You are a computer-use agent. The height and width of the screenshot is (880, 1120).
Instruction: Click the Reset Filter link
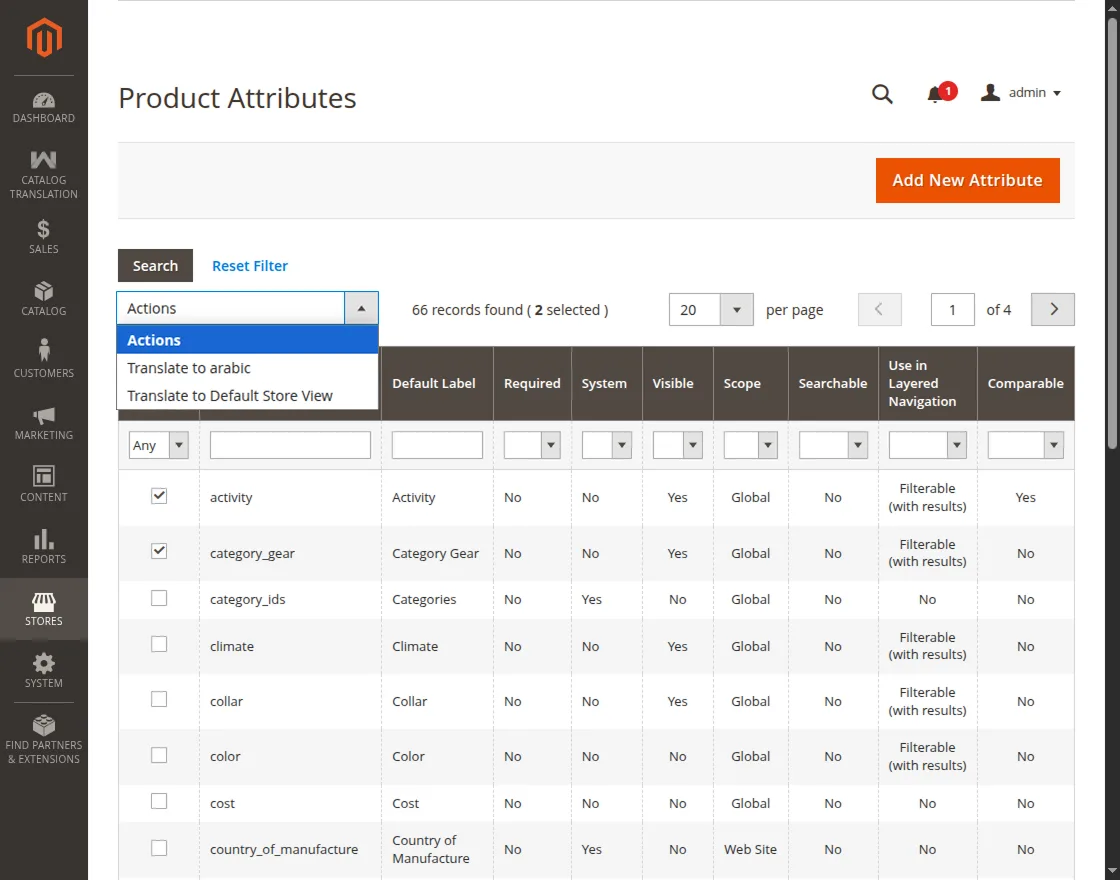tap(250, 266)
